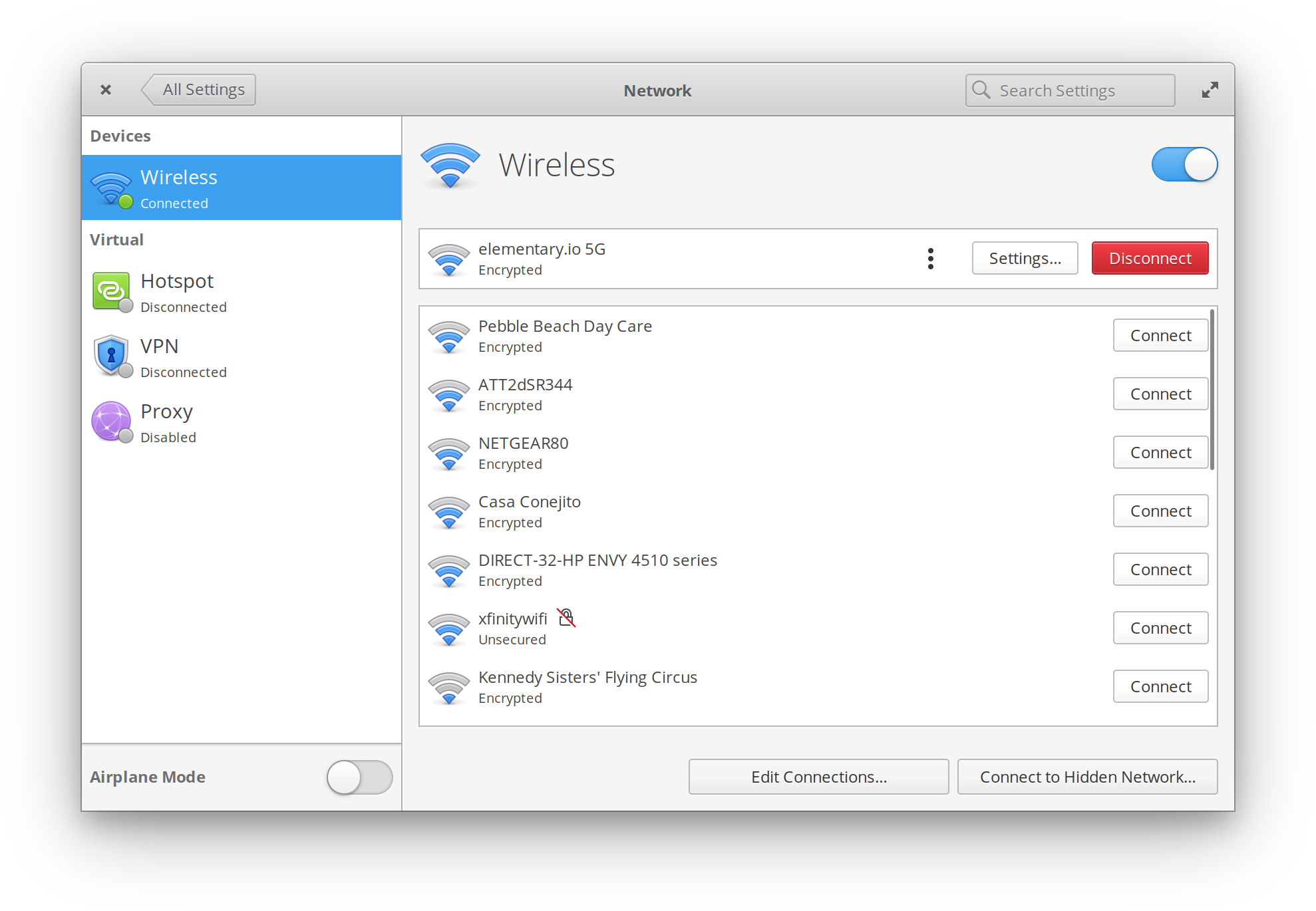Click the wifi signal icon for NETGEAR80
The height and width of the screenshot is (911, 1316).
click(x=449, y=454)
